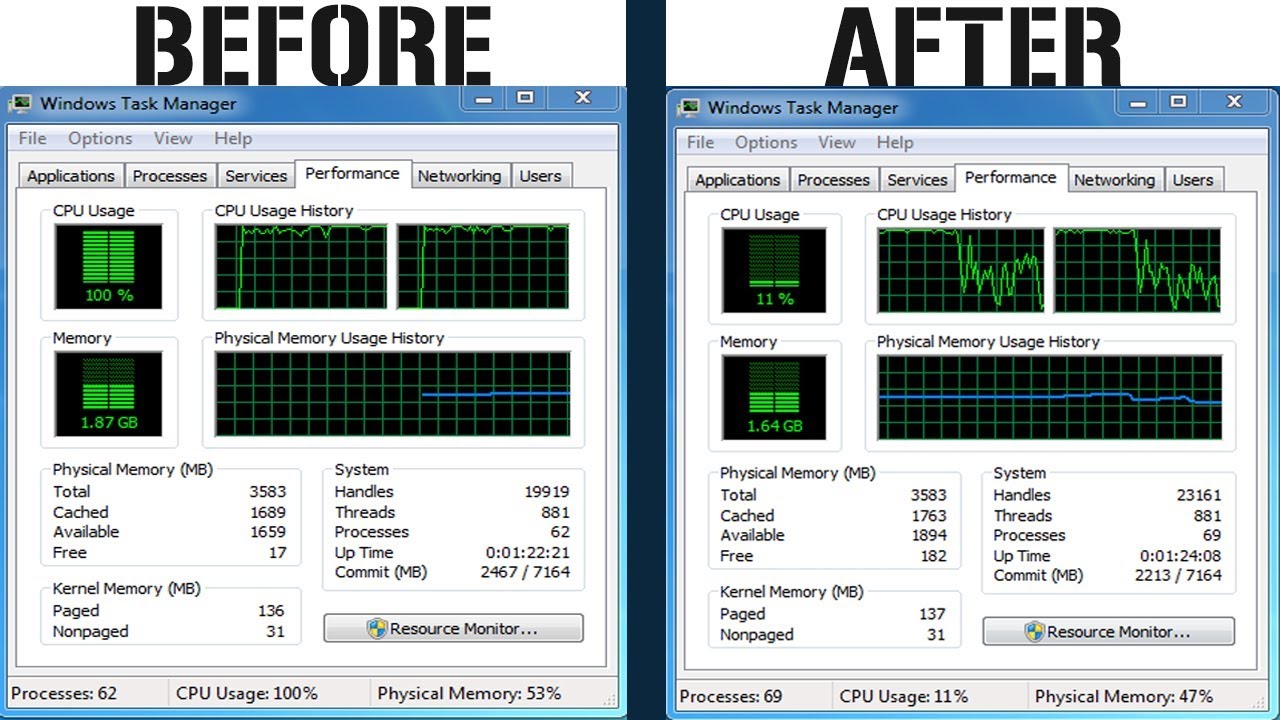The height and width of the screenshot is (720, 1280).
Task: Switch to Users tab in the BEFORE window
Action: tap(541, 176)
